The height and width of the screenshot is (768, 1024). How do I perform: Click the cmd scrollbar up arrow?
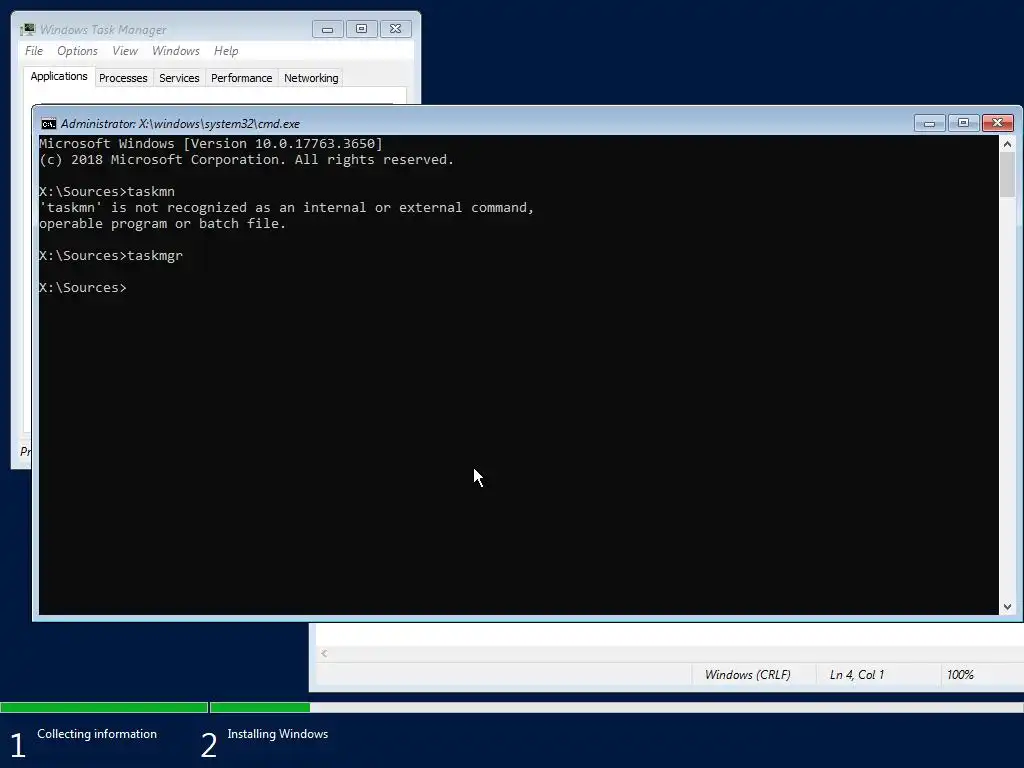pos(1007,144)
